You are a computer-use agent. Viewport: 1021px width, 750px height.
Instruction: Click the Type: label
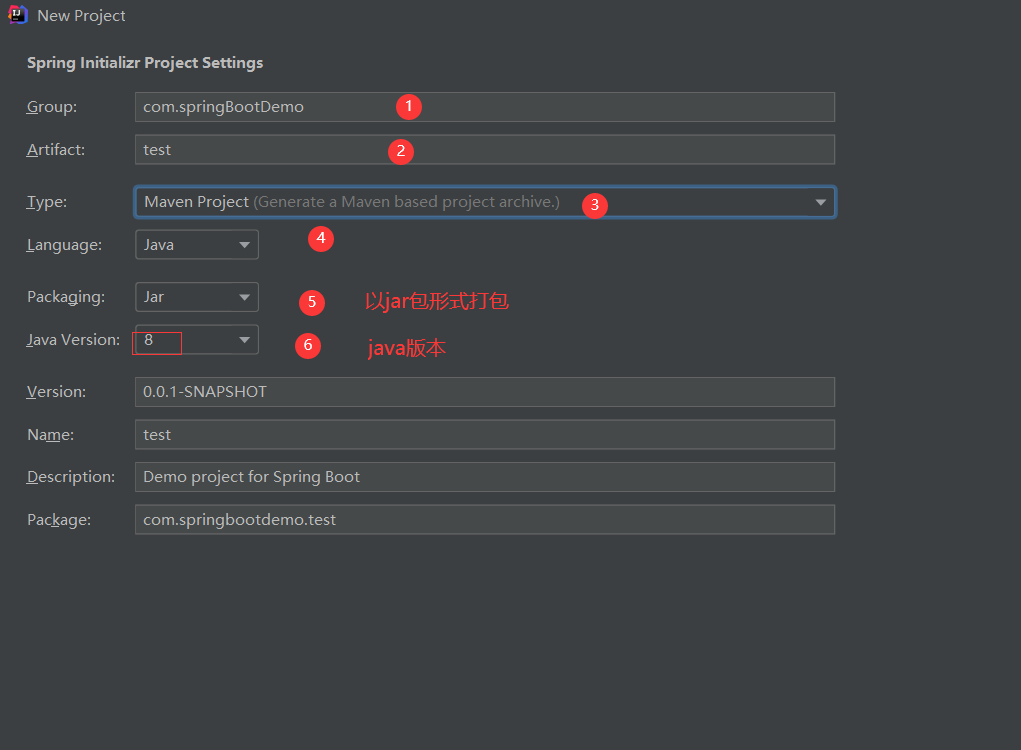point(47,202)
